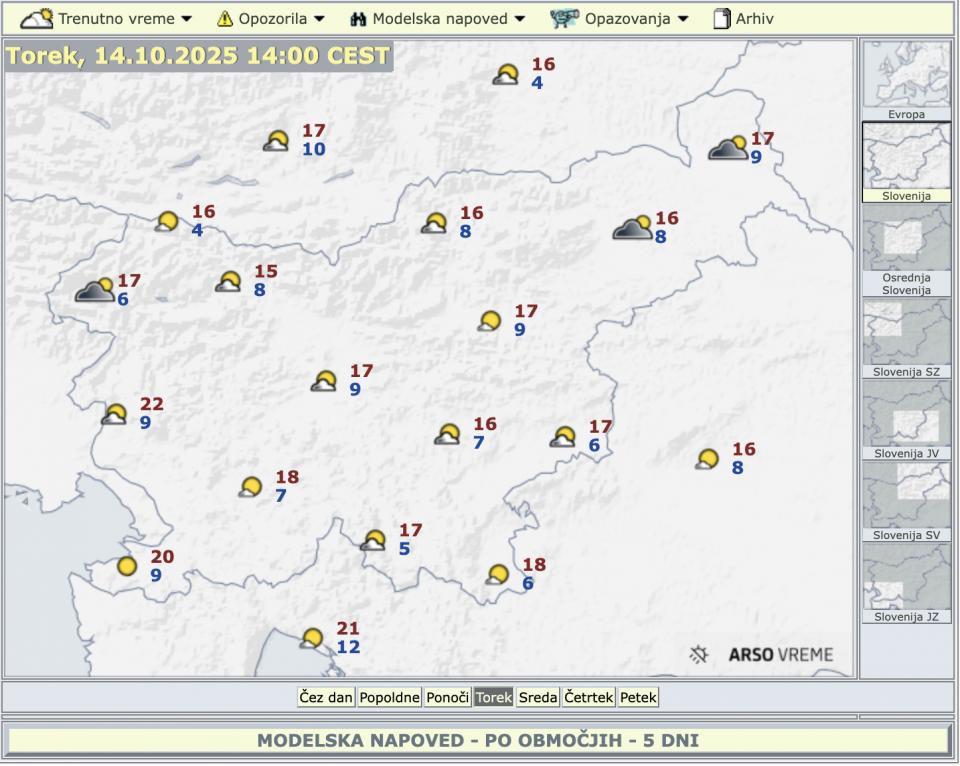Viewport: 960px width, 766px height.
Task: Click the archive document icon
Action: click(x=721, y=18)
